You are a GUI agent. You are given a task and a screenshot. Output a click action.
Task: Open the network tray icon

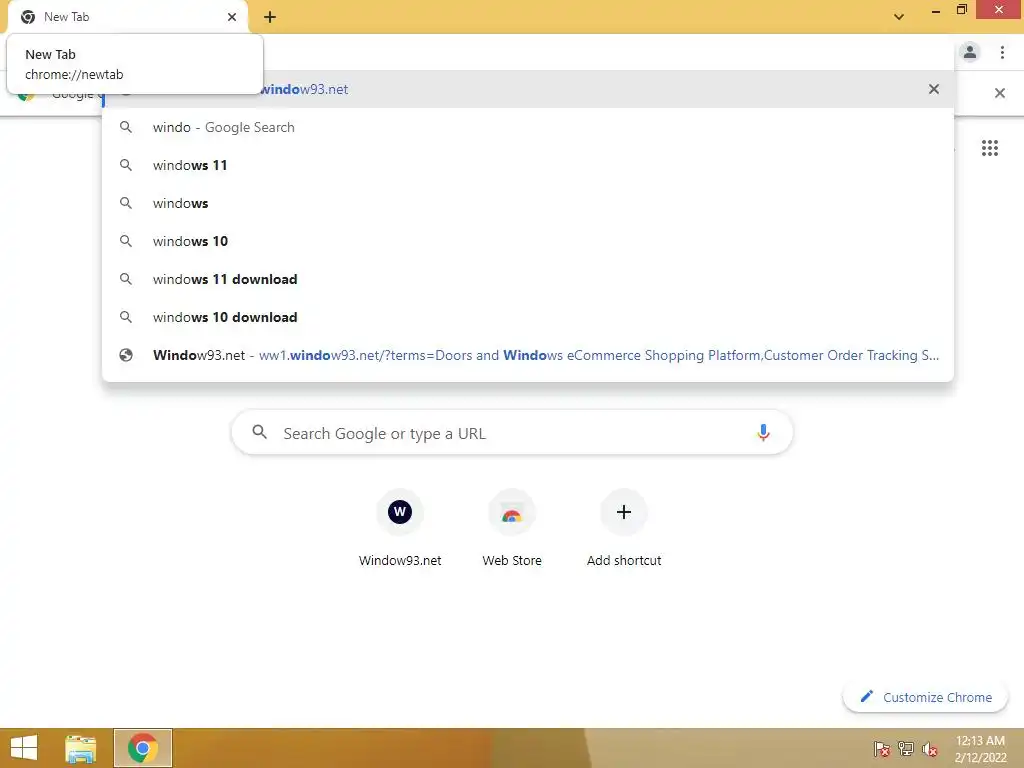[x=906, y=748]
